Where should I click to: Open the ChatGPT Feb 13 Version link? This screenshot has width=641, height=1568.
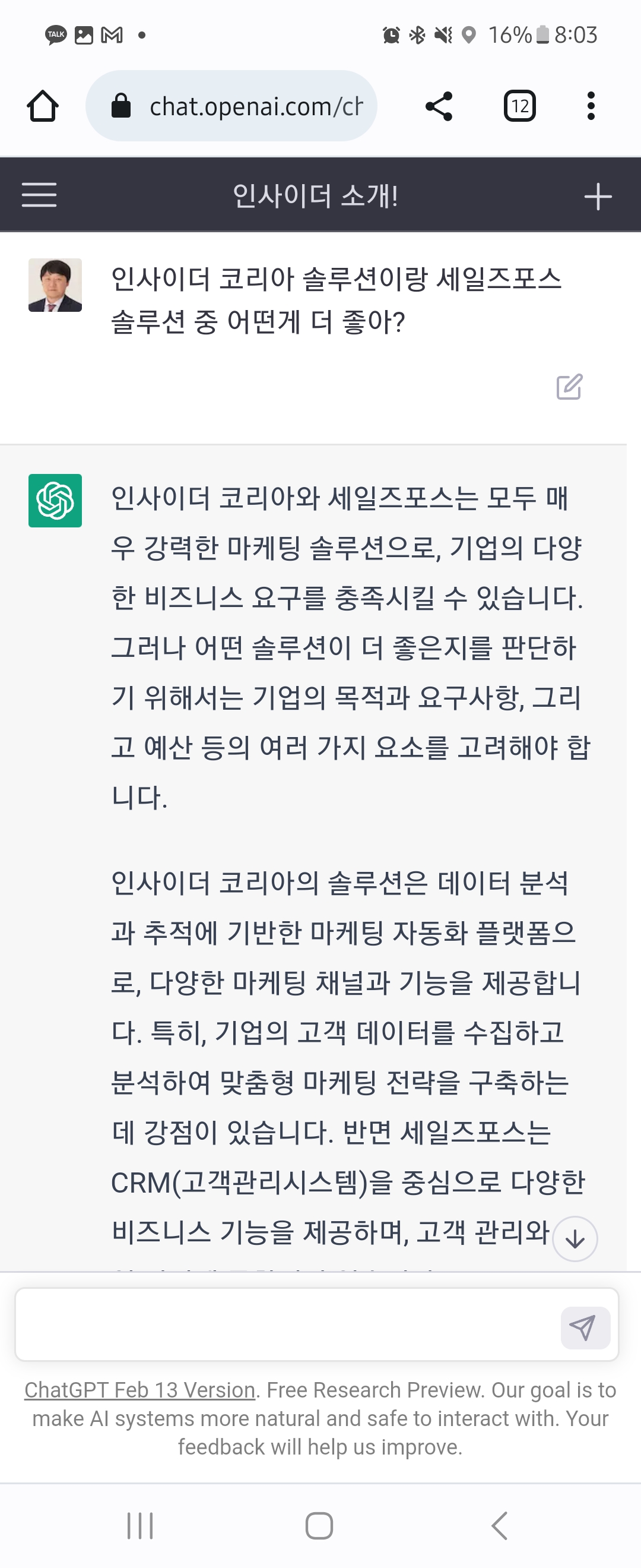139,1391
